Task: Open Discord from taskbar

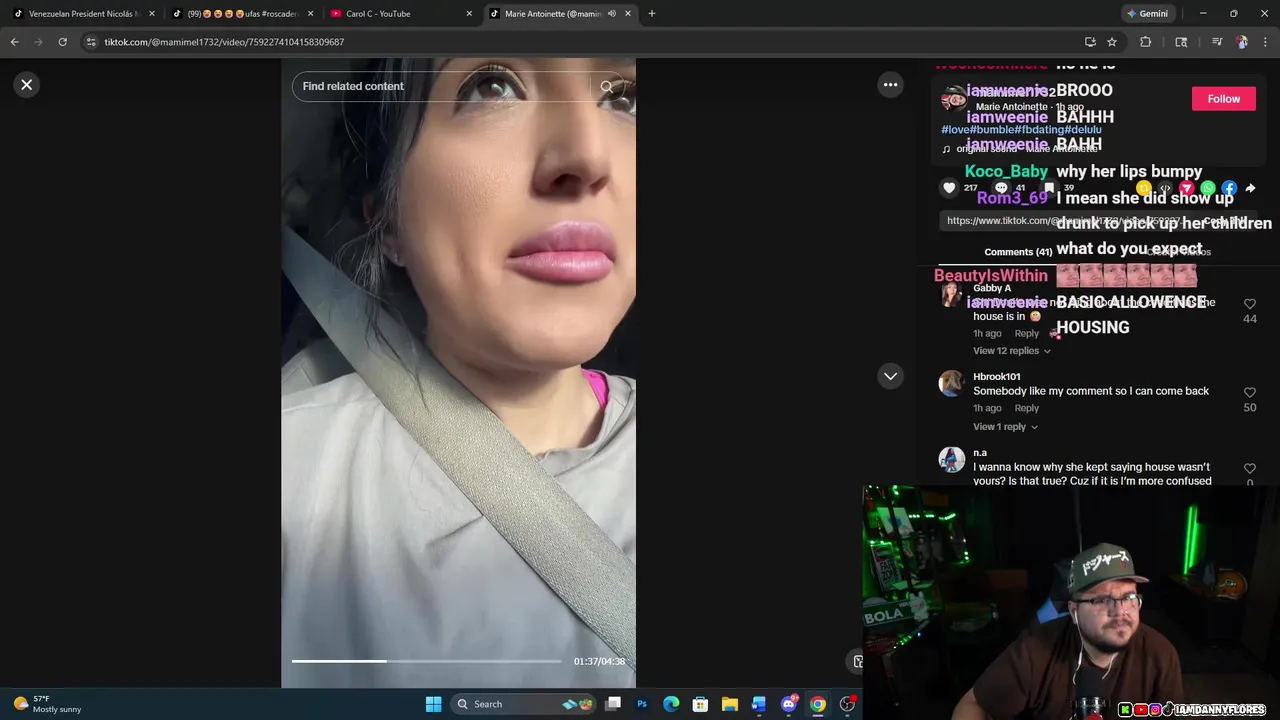Action: point(789,704)
